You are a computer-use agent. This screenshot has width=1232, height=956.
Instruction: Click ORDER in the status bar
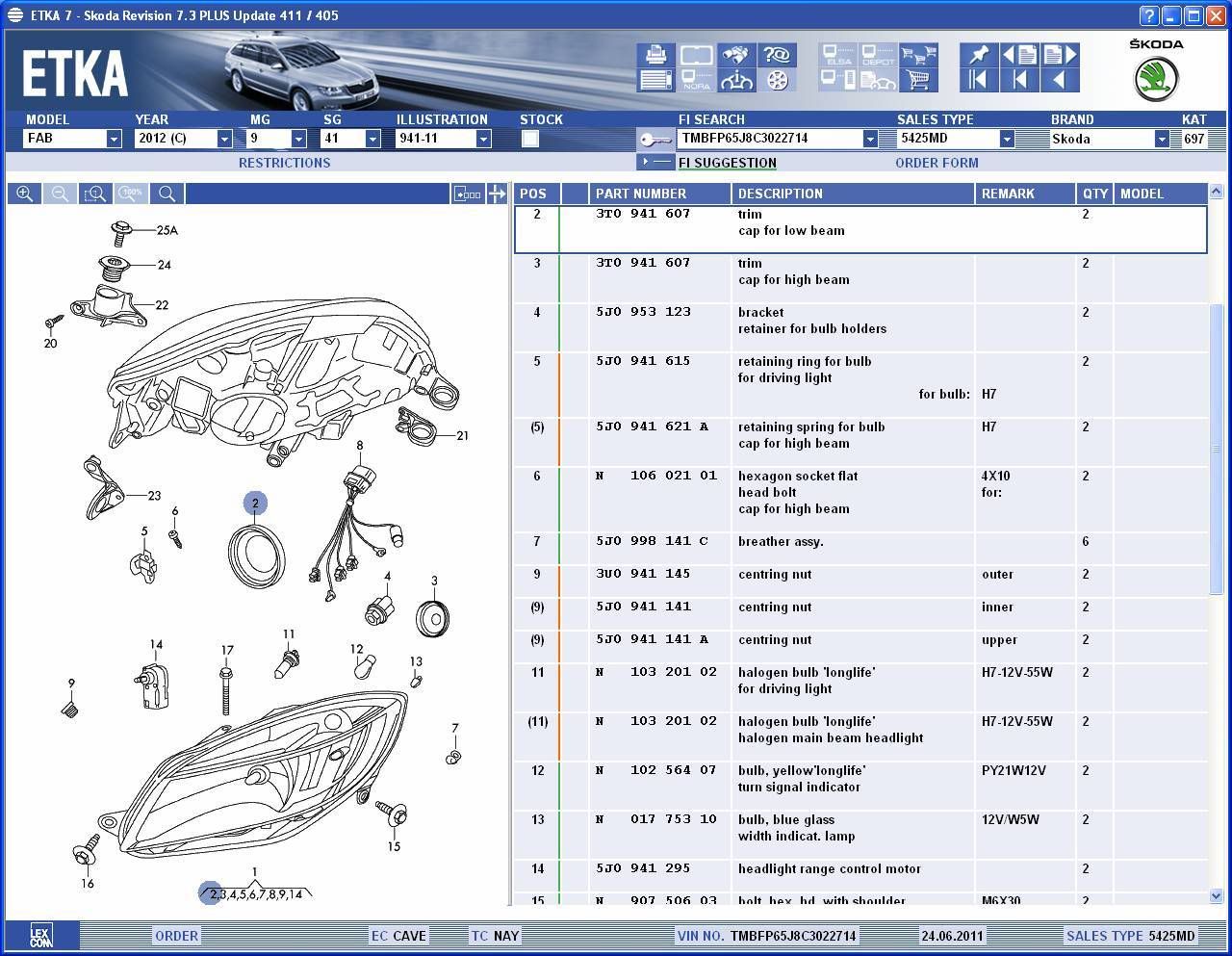point(177,935)
